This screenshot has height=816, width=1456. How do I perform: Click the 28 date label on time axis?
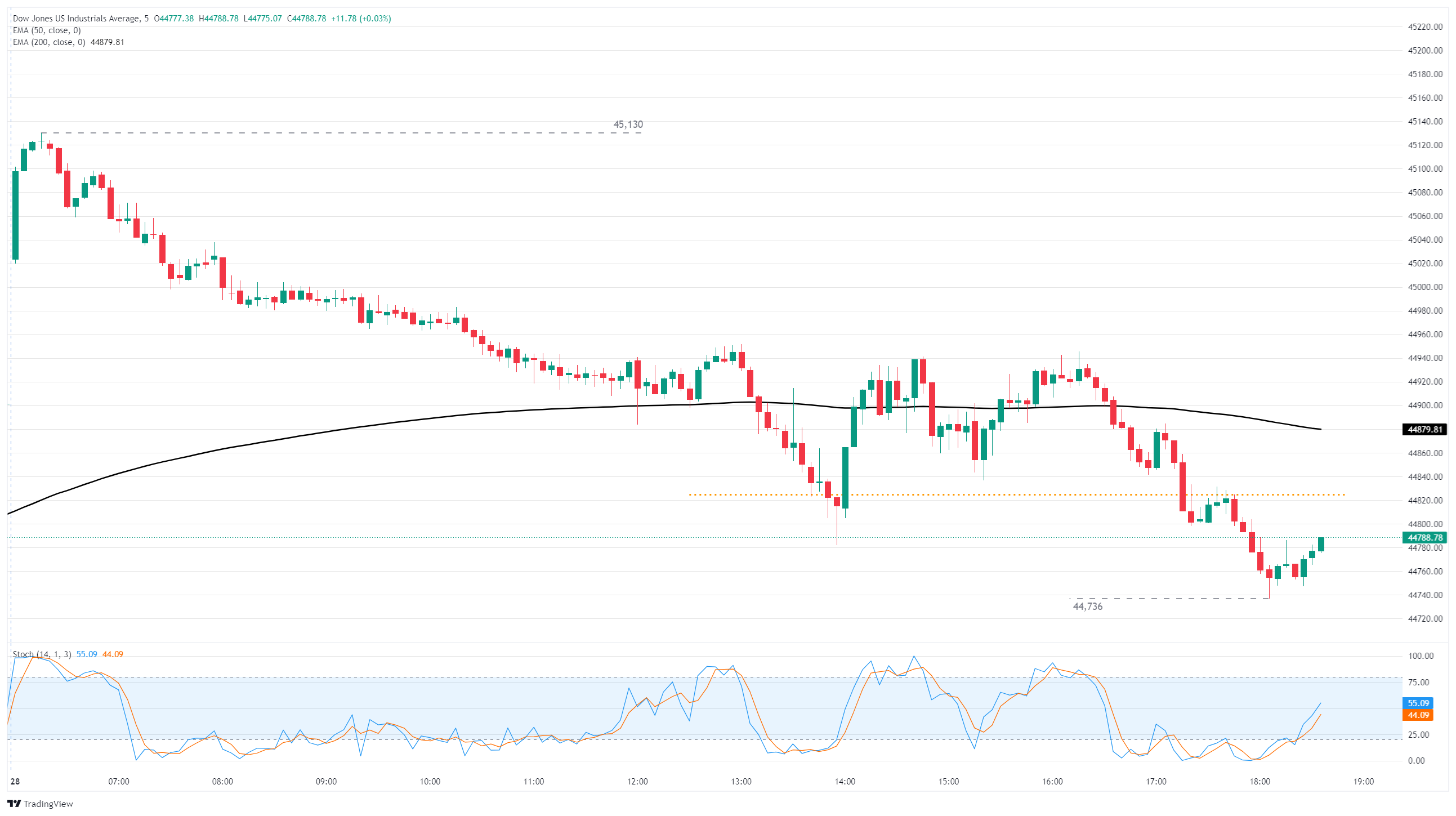(x=15, y=782)
